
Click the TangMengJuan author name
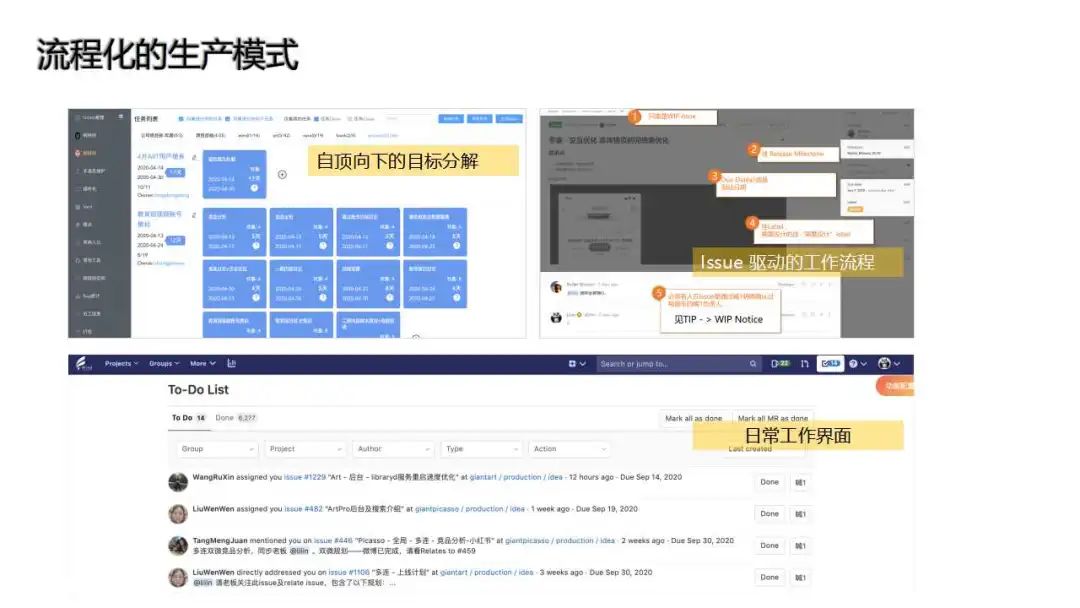coord(220,541)
